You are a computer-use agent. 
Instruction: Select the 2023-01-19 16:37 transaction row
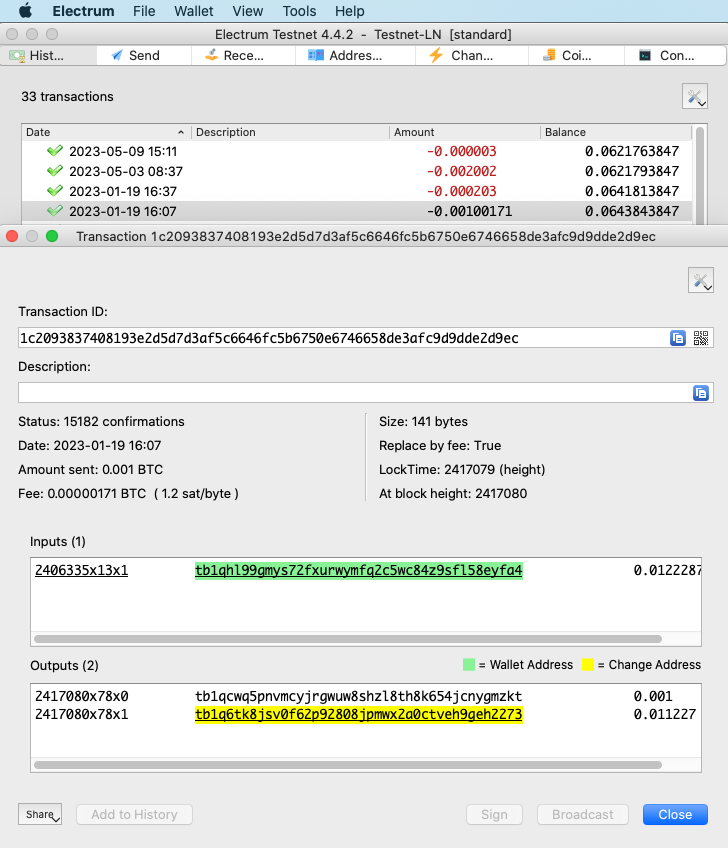click(x=357, y=191)
